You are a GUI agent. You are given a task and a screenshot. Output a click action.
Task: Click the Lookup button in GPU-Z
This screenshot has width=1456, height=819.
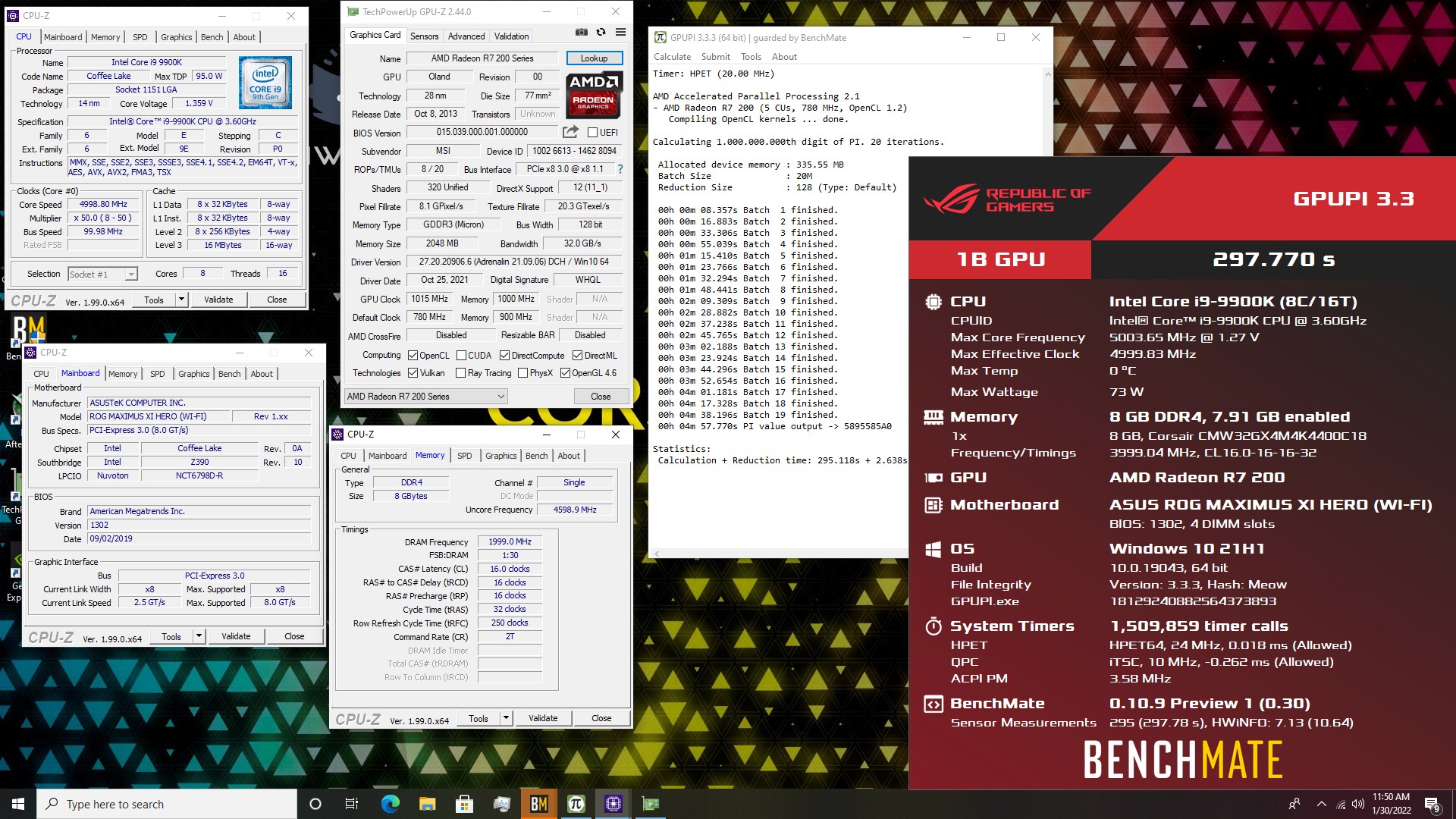[x=594, y=58]
